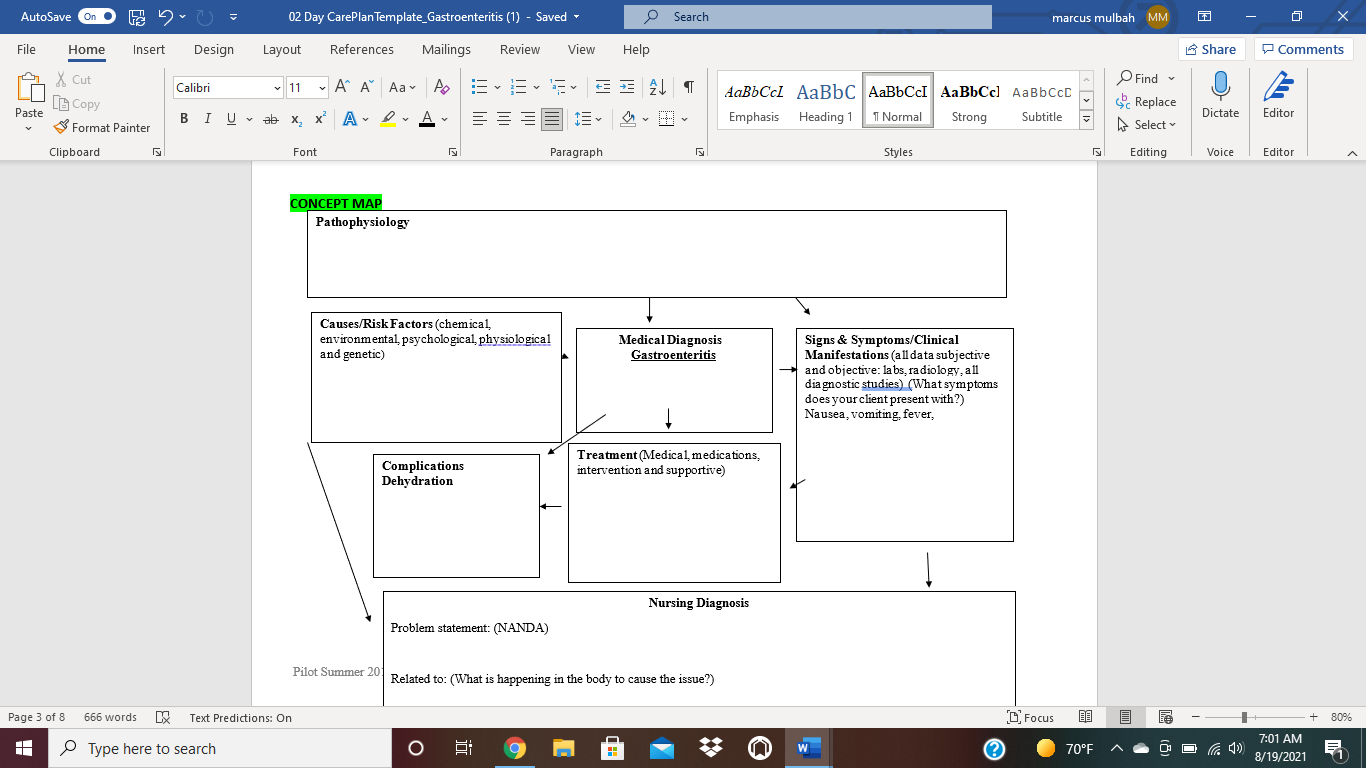Decrease paragraph indent
The width and height of the screenshot is (1366, 768).
(x=602, y=88)
